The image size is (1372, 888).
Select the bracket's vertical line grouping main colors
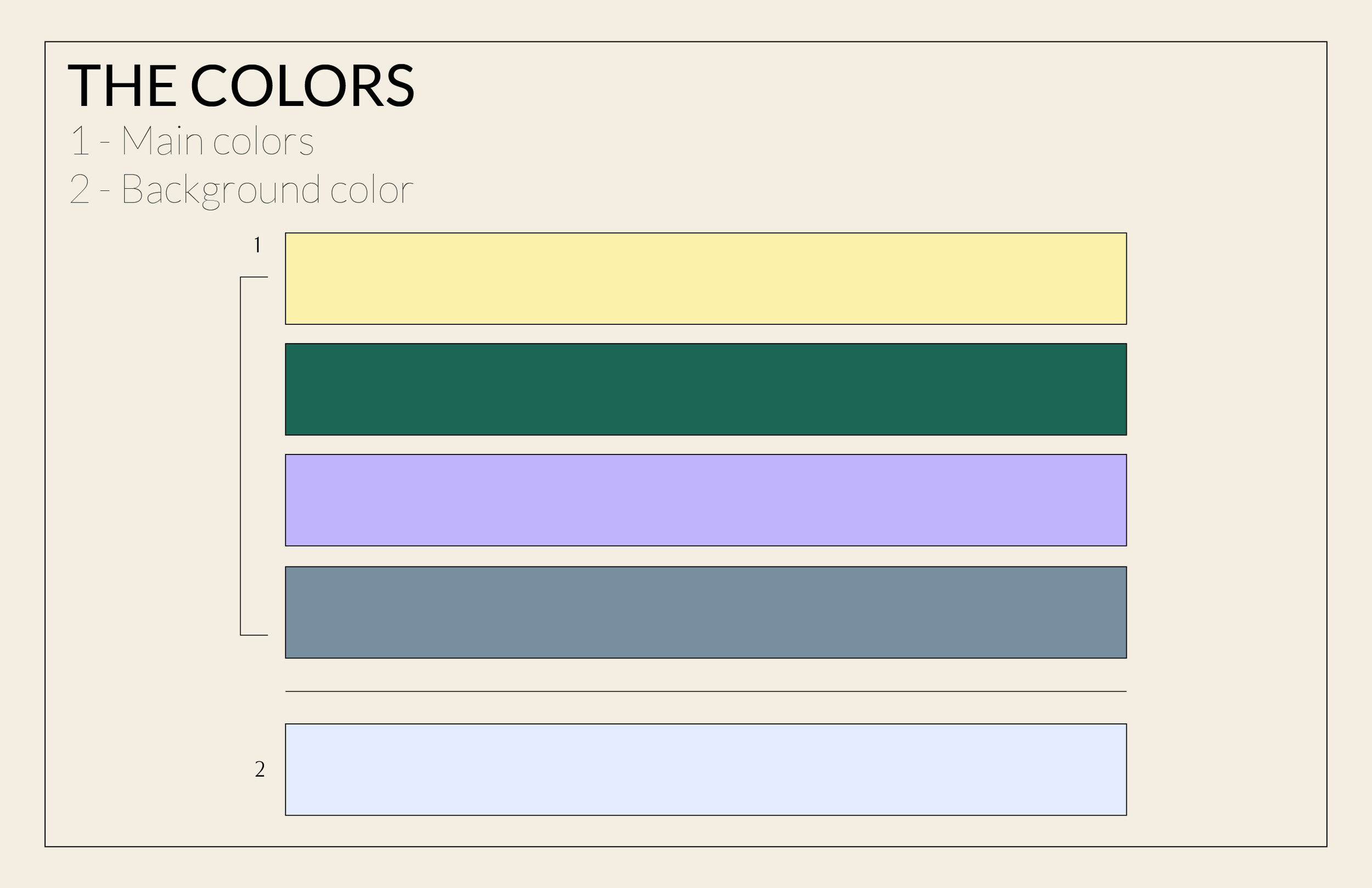click(240, 456)
